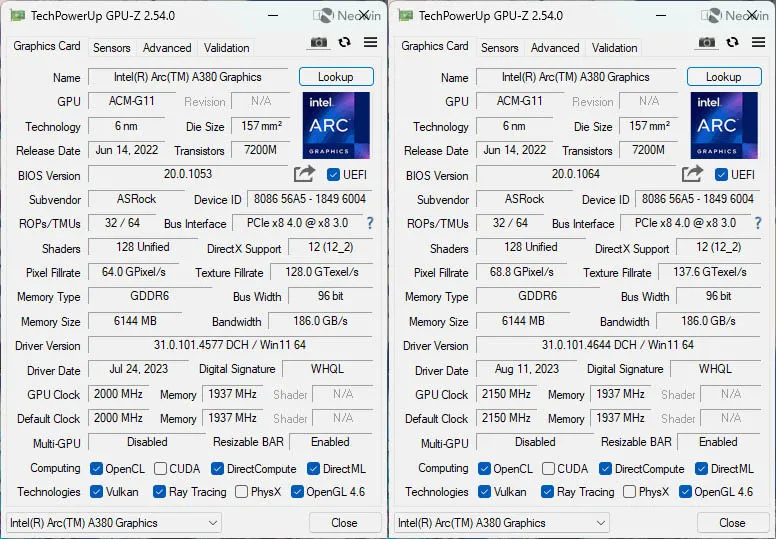Click the BIOS export share icon in left window
The image size is (776, 539).
tap(304, 174)
